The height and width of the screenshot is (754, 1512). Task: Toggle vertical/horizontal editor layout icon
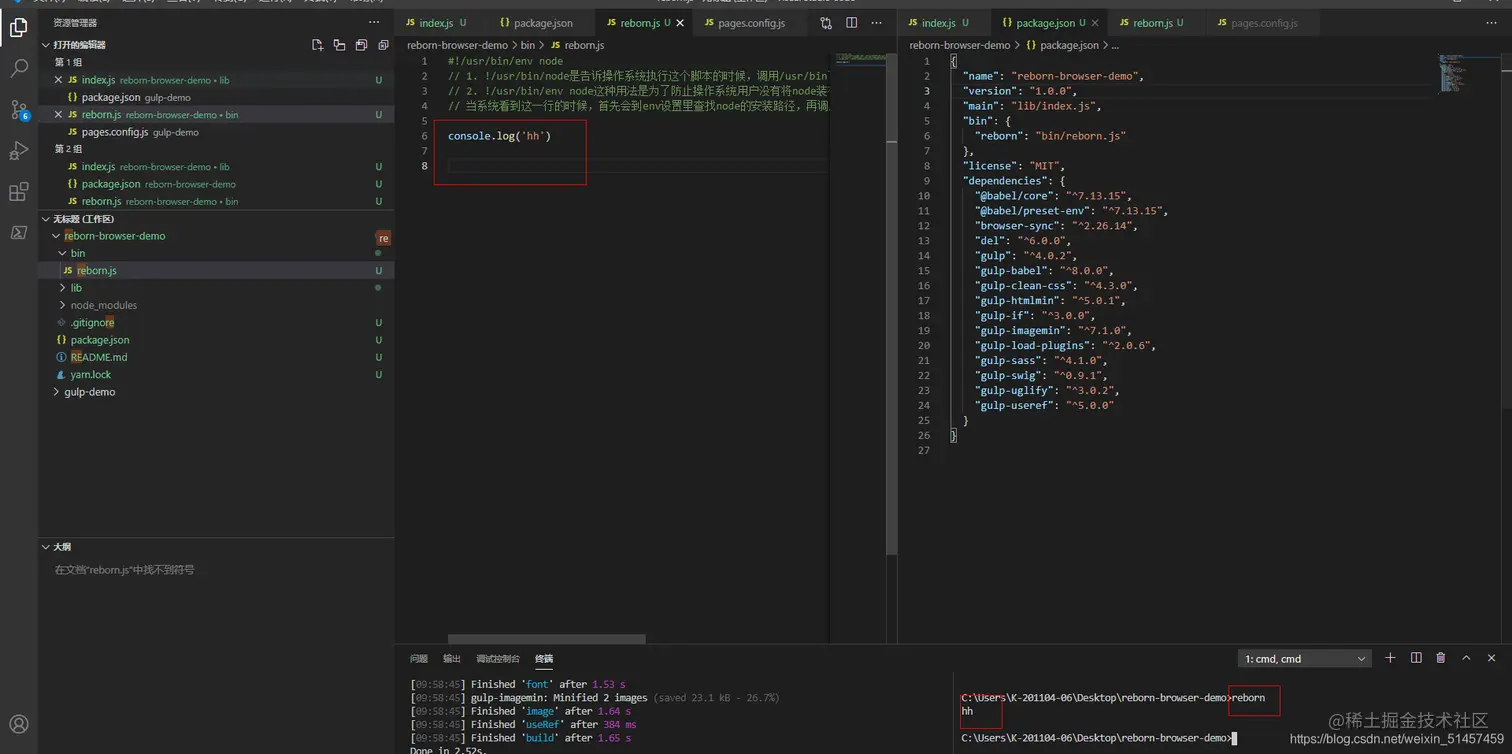pyautogui.click(x=340, y=45)
